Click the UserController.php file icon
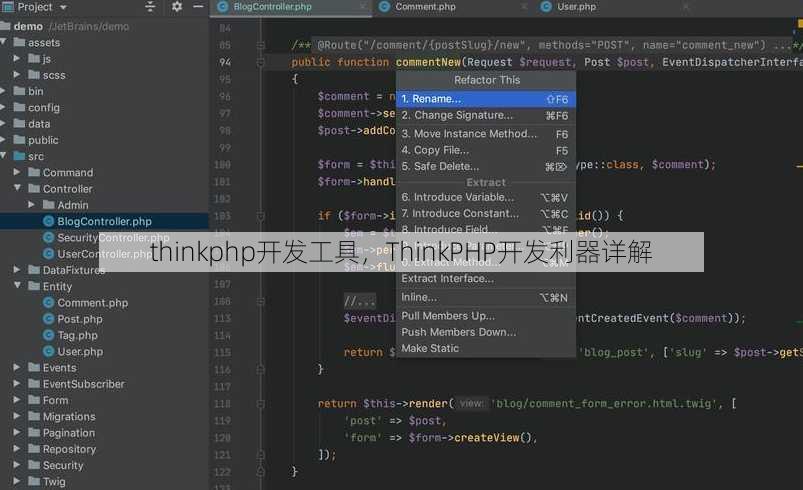803x490 pixels. (x=49, y=253)
